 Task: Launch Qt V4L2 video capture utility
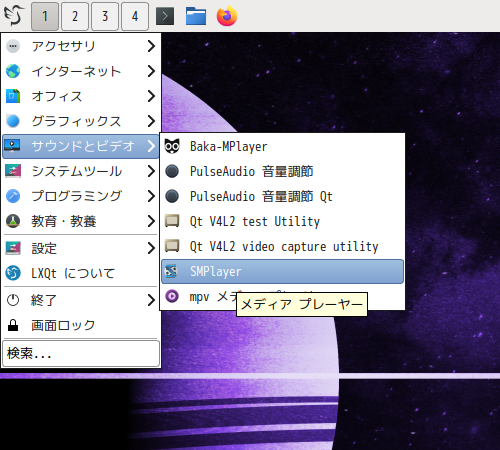pyautogui.click(x=282, y=246)
